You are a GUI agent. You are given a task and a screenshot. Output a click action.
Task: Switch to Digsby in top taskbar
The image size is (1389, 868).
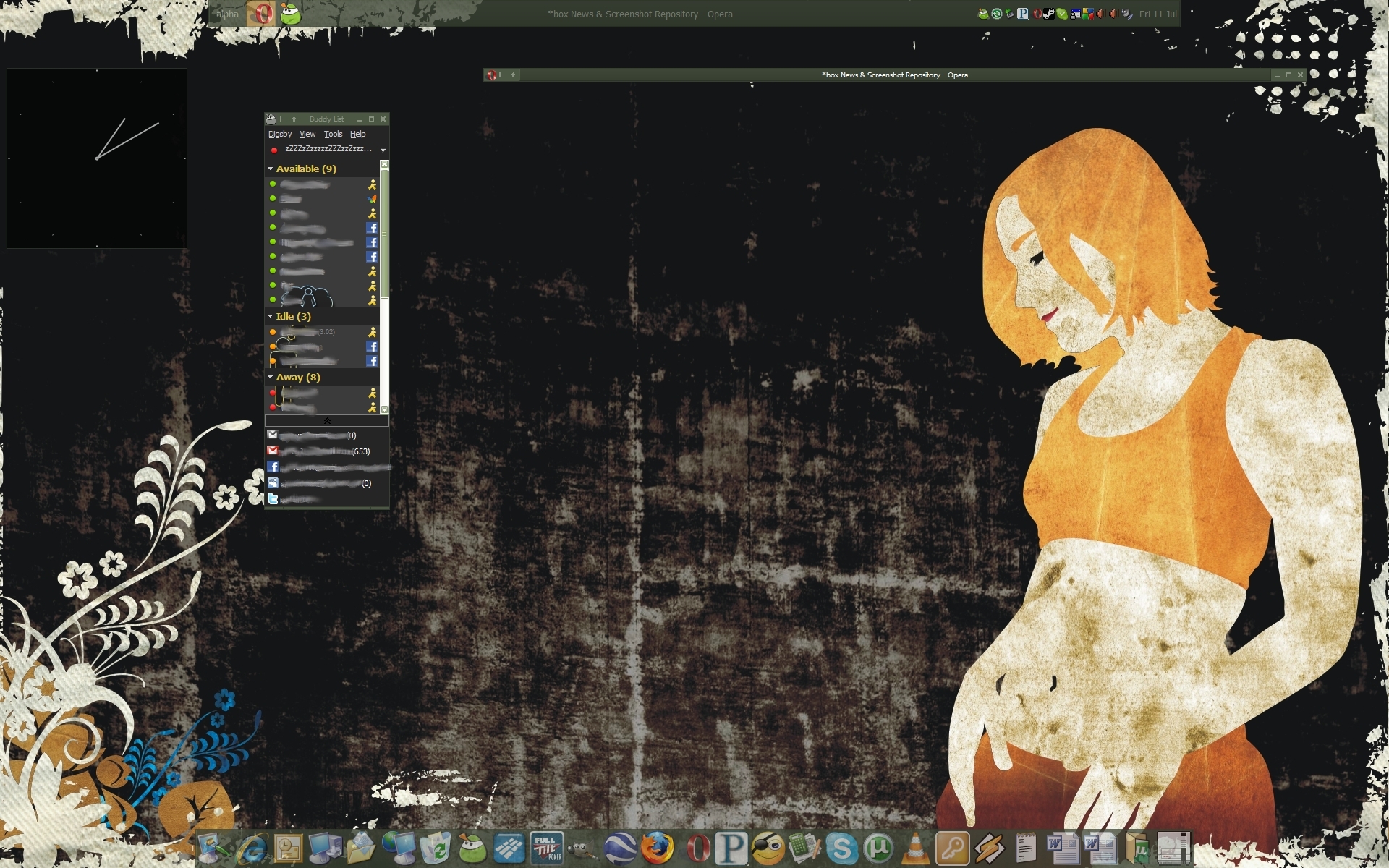290,14
